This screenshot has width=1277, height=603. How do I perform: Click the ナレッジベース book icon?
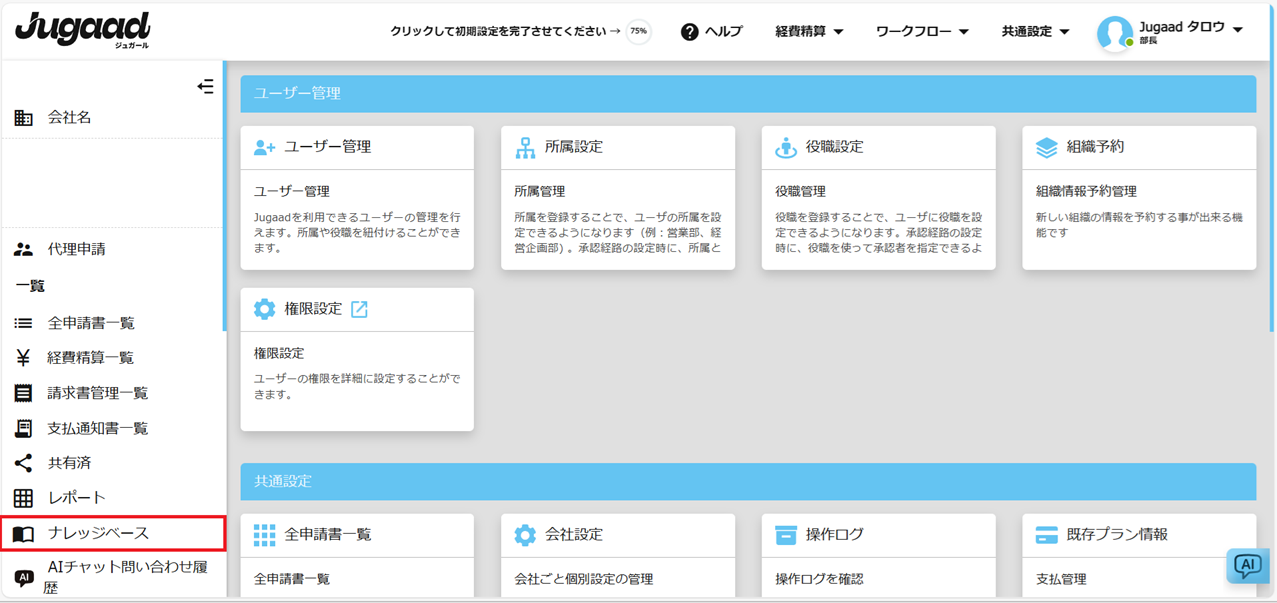(x=23, y=534)
